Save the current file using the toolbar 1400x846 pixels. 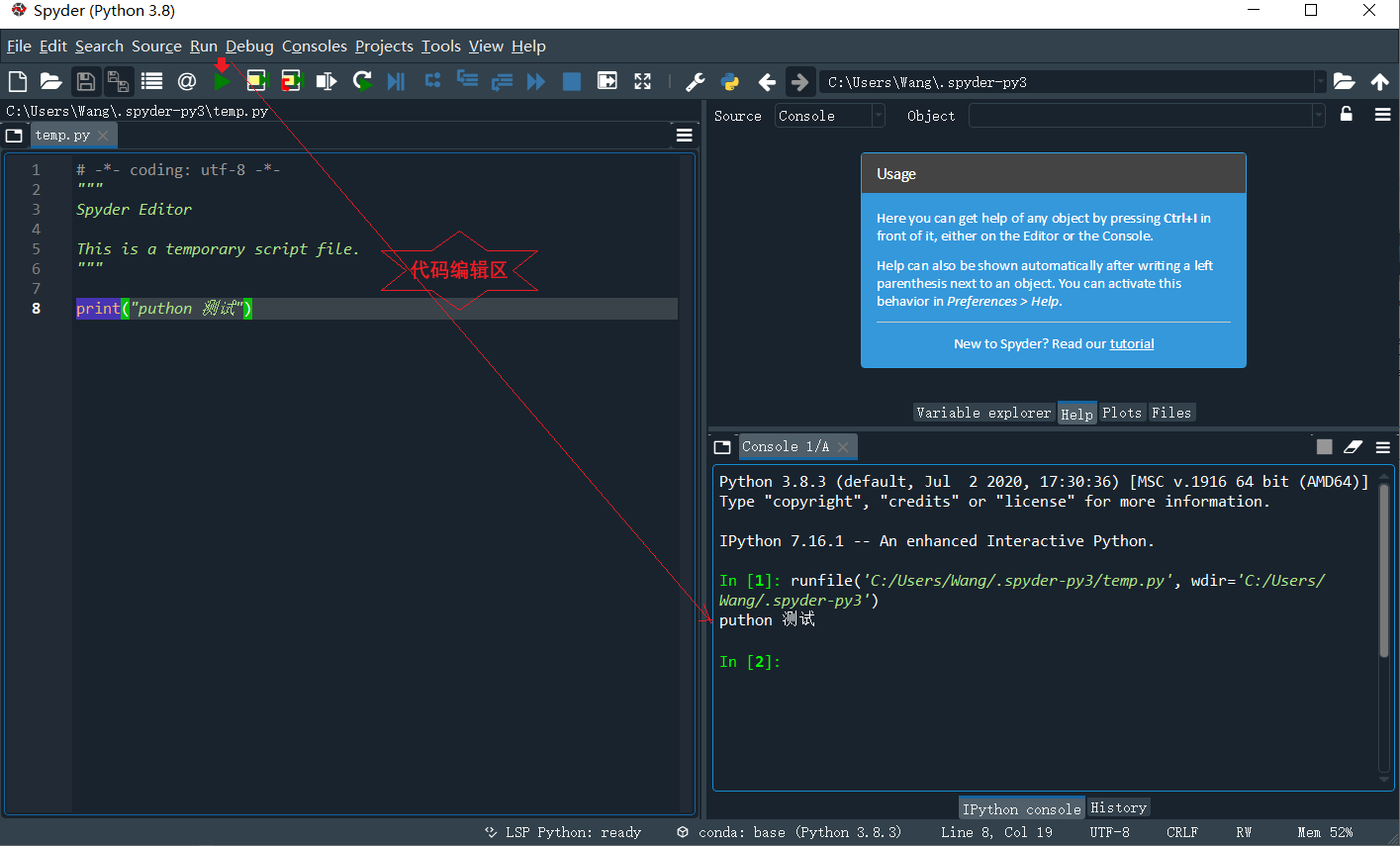click(86, 81)
